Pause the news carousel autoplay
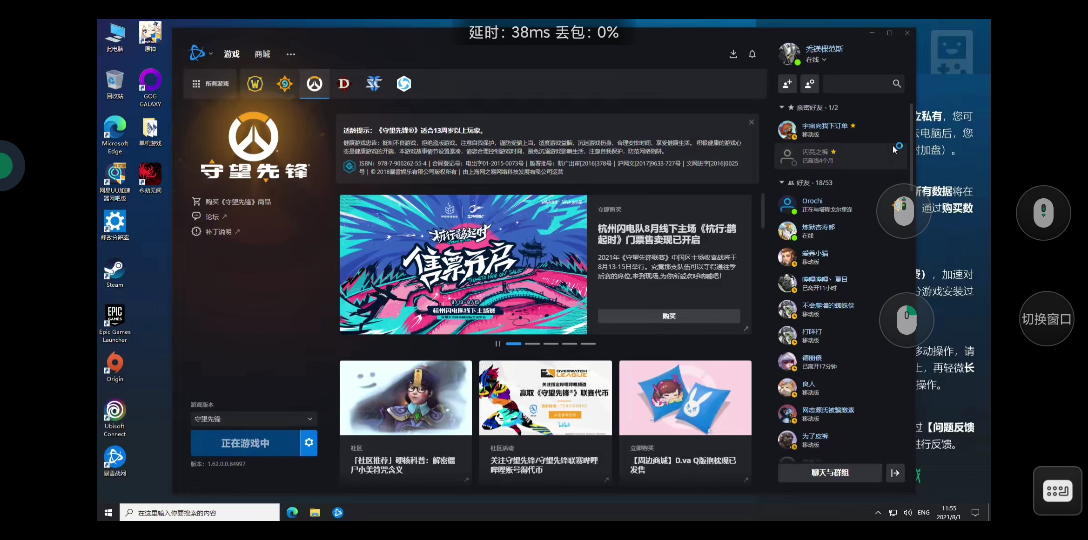1088x540 pixels. [x=498, y=344]
